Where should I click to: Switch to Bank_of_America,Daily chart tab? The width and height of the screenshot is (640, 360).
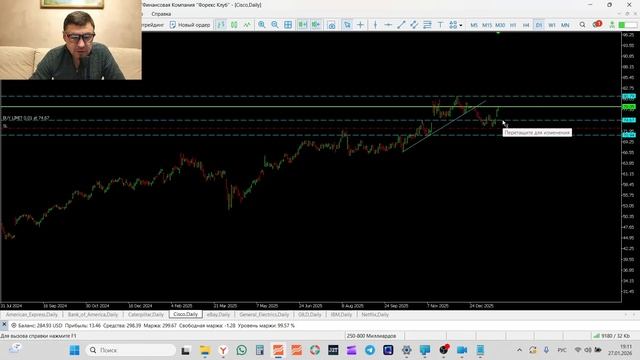(x=93, y=315)
